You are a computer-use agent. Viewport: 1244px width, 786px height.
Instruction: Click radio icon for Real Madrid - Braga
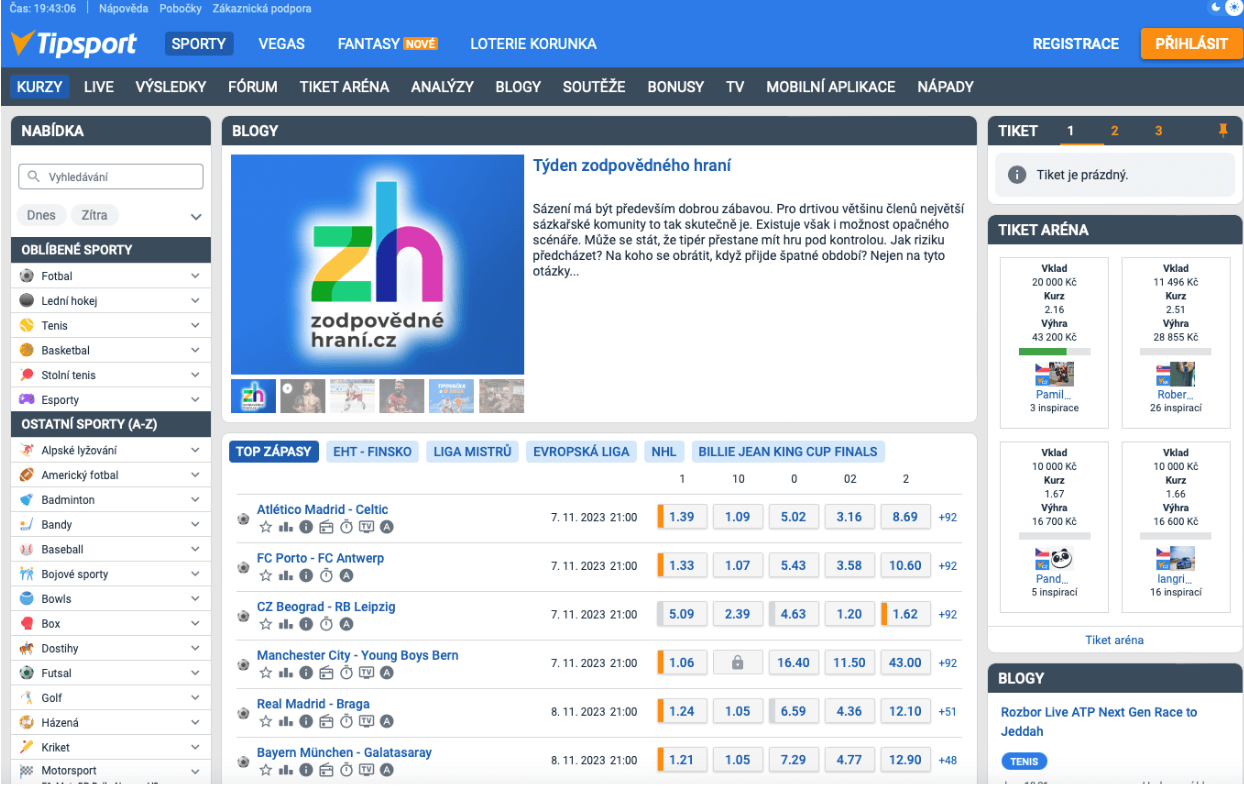point(326,722)
